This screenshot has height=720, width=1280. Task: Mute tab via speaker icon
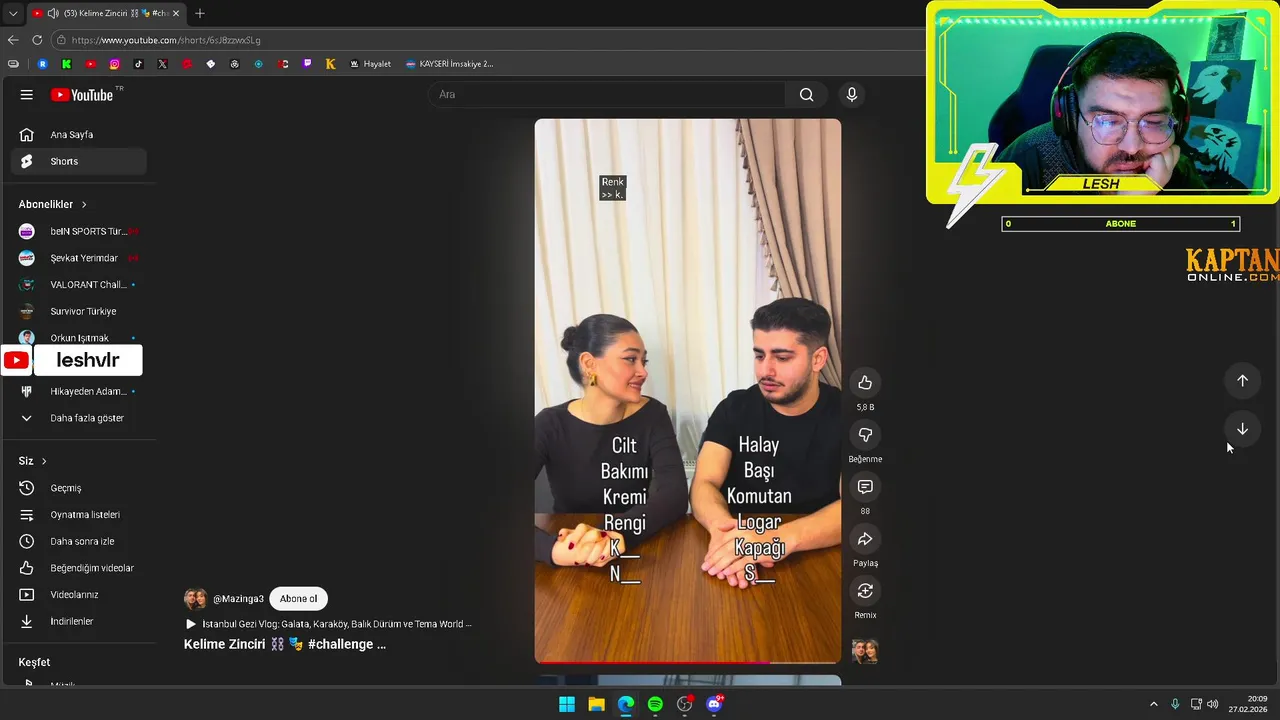[x=53, y=13]
